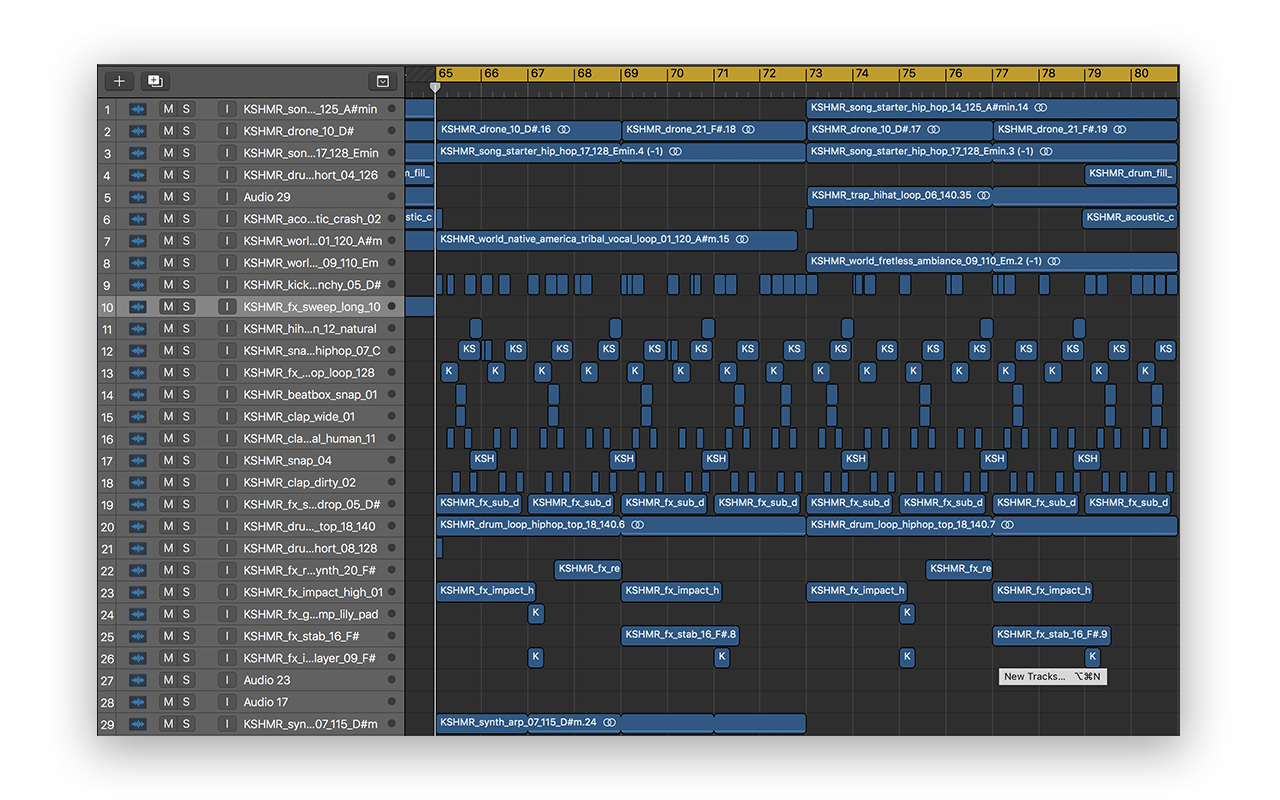
Task: Select the KSHMR_drone_10_D#.17 region
Action: click(899, 130)
